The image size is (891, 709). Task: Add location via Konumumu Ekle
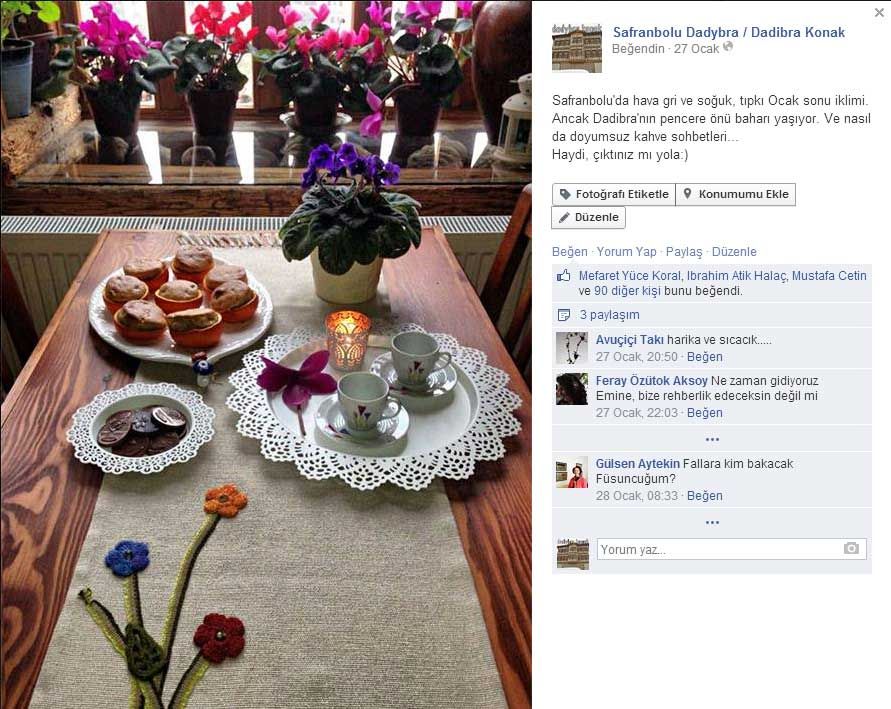point(735,194)
